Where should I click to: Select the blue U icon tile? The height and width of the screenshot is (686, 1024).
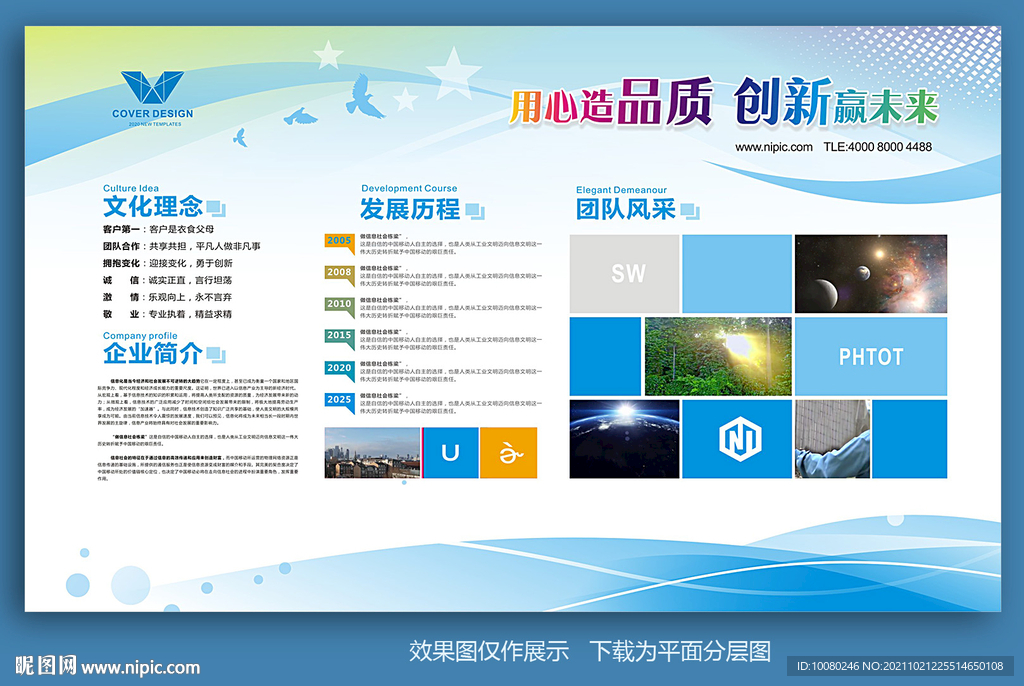451,453
